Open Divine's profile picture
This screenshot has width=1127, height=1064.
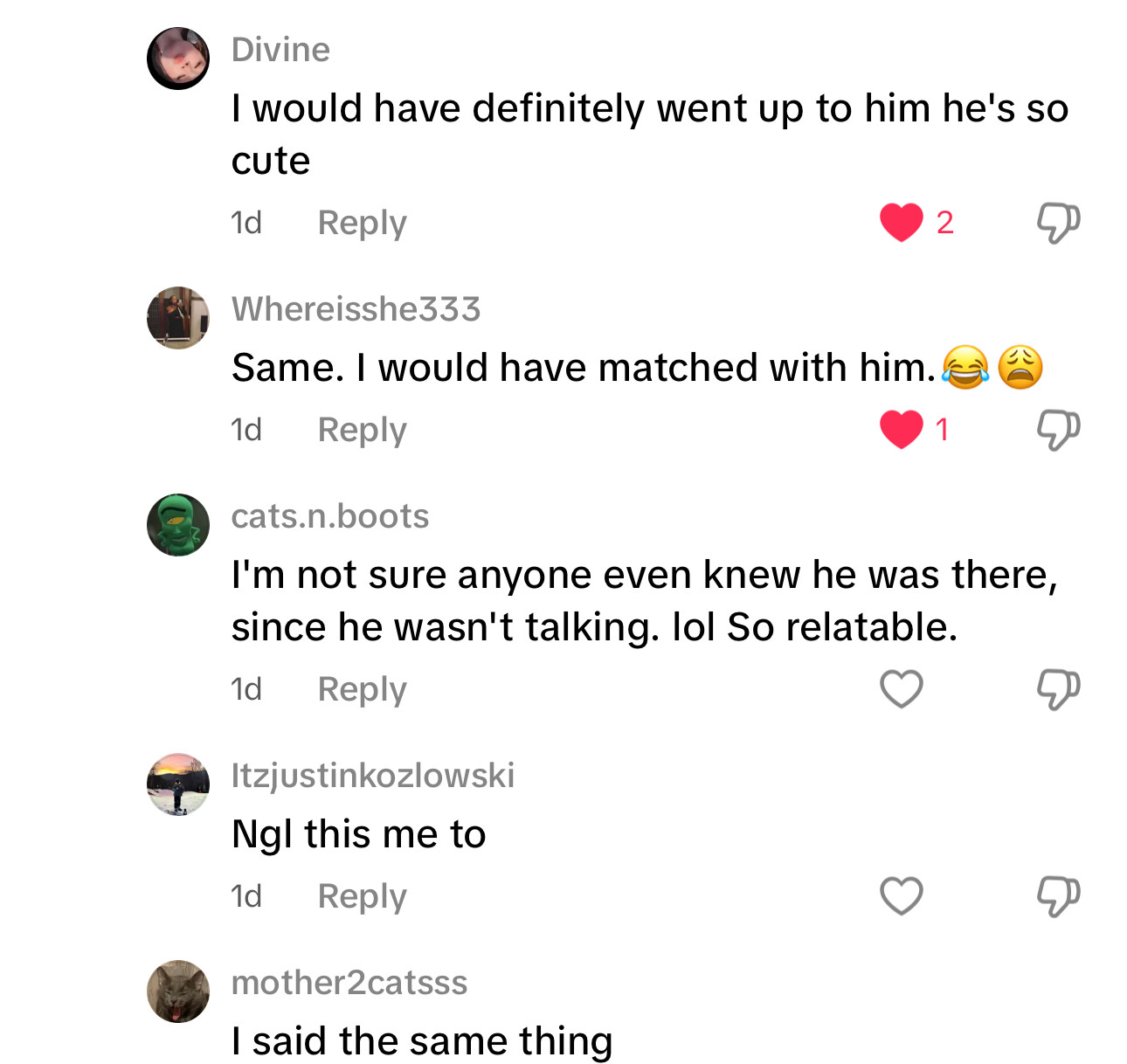(x=178, y=59)
